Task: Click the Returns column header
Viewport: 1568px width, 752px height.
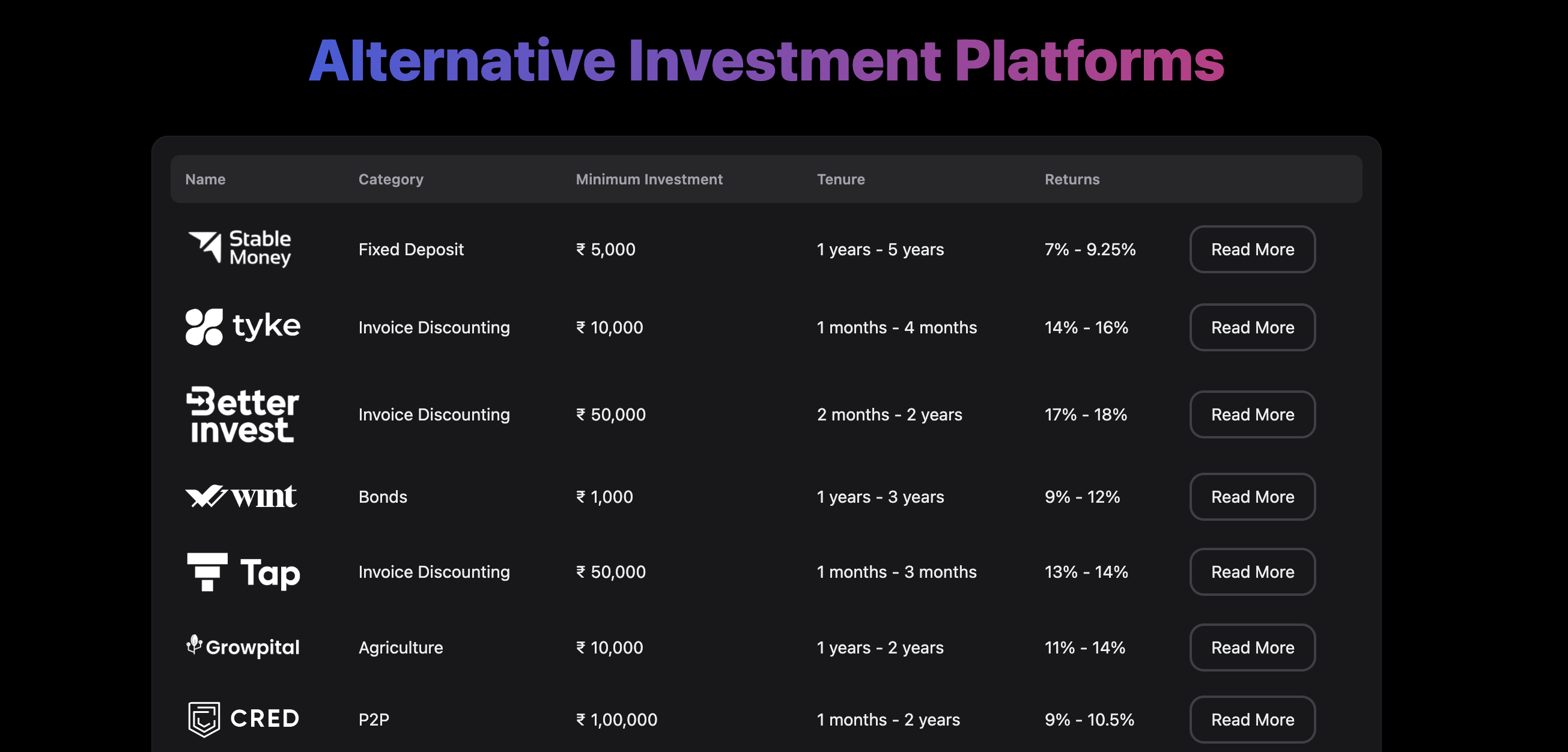Action: click(1071, 180)
